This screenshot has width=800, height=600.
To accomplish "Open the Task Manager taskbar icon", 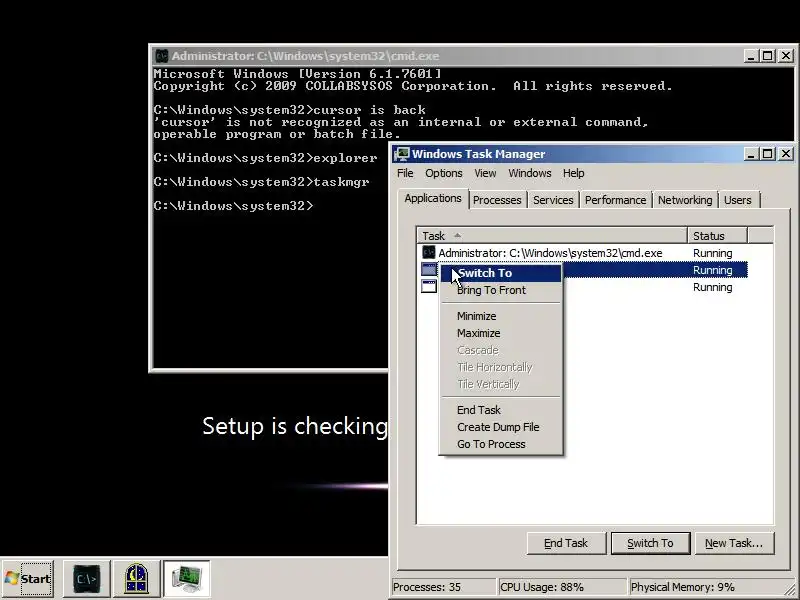I will click(186, 579).
